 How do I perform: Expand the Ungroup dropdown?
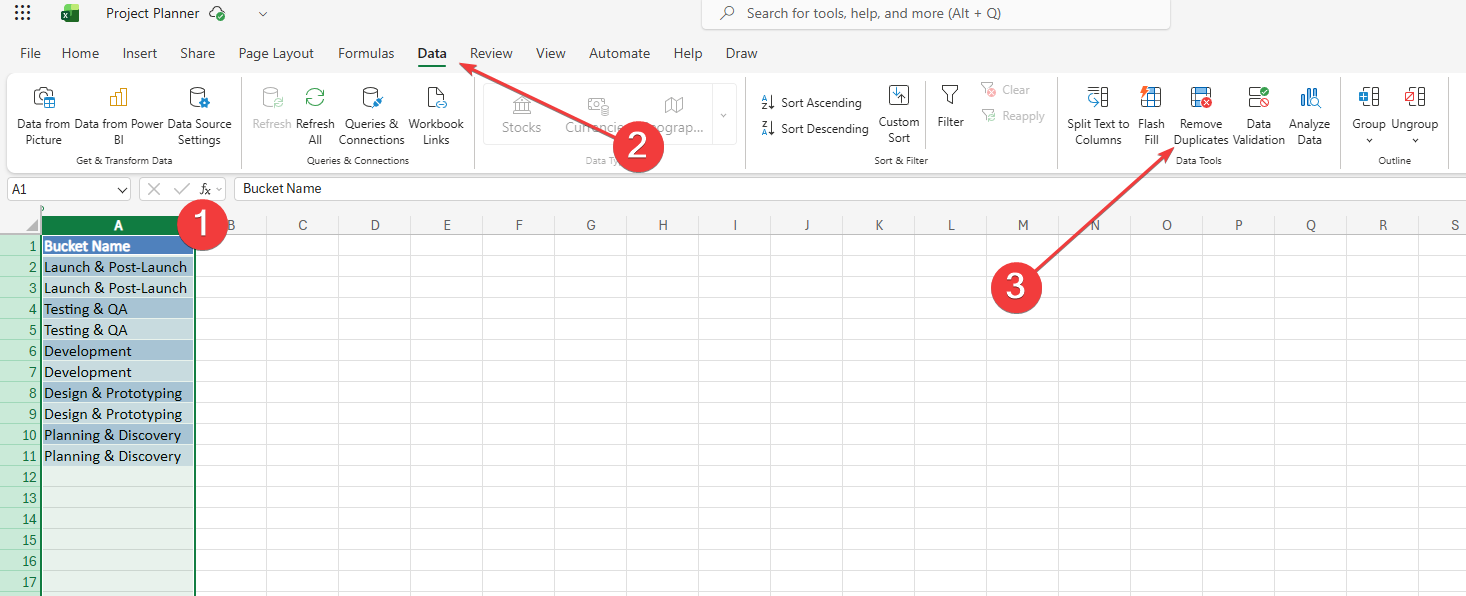[x=1414, y=141]
